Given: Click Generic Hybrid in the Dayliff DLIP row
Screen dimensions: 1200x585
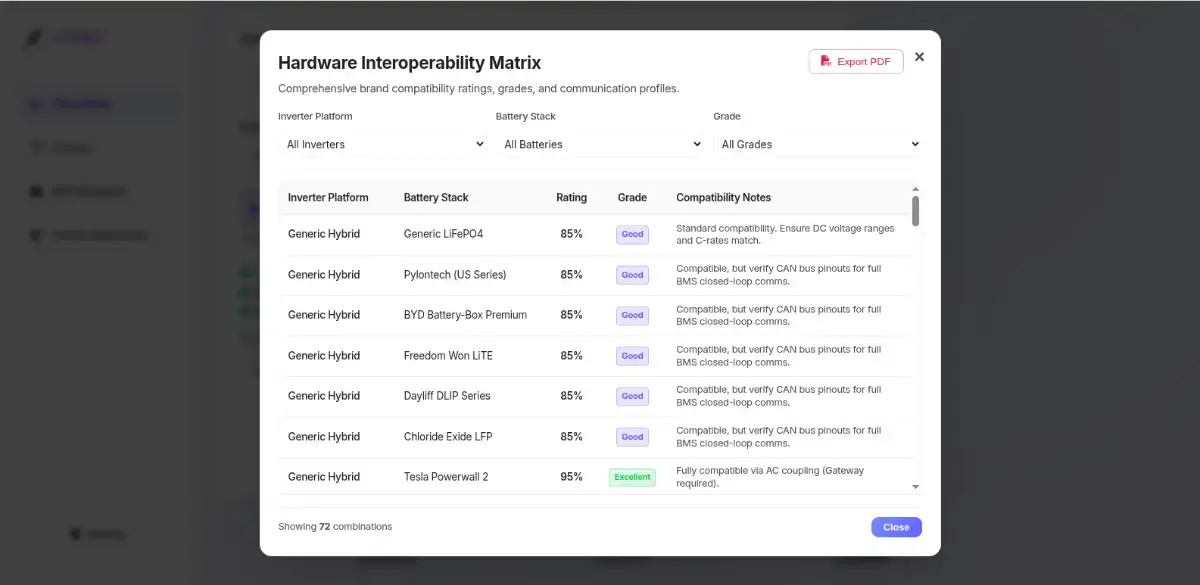Looking at the screenshot, I should pyautogui.click(x=324, y=396).
